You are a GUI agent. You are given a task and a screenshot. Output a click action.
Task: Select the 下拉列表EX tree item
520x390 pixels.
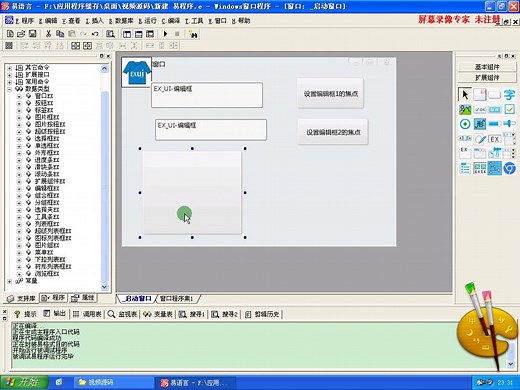[x=50, y=260]
